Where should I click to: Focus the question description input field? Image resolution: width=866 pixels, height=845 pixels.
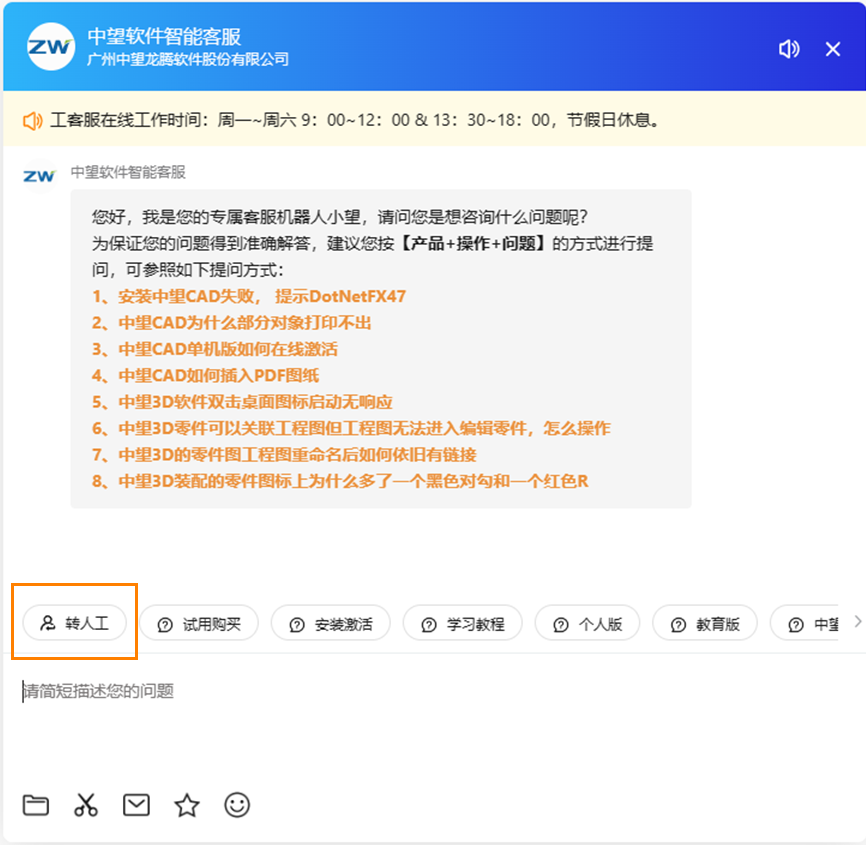point(433,691)
